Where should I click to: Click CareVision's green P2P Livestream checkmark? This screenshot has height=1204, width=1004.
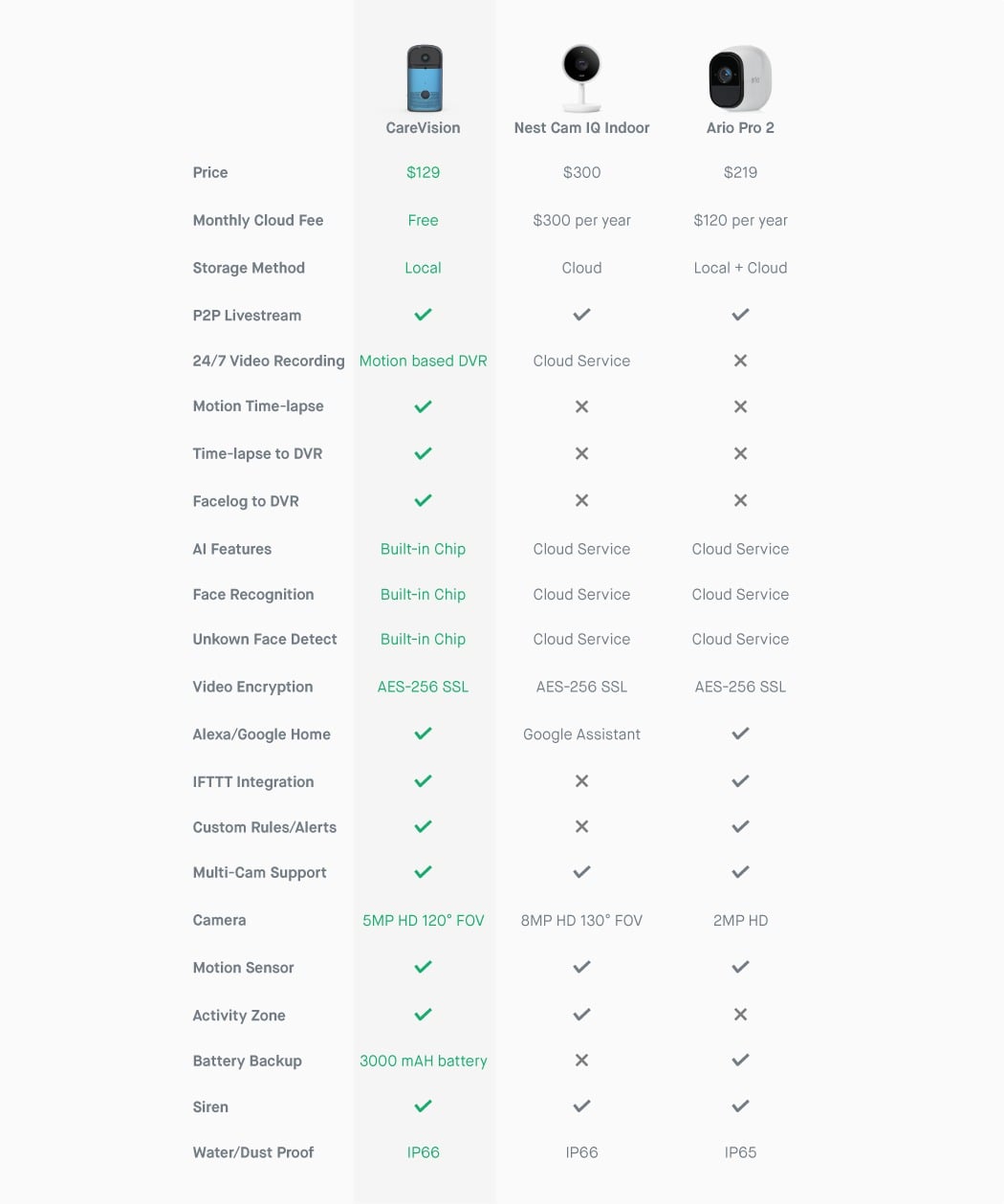[423, 315]
